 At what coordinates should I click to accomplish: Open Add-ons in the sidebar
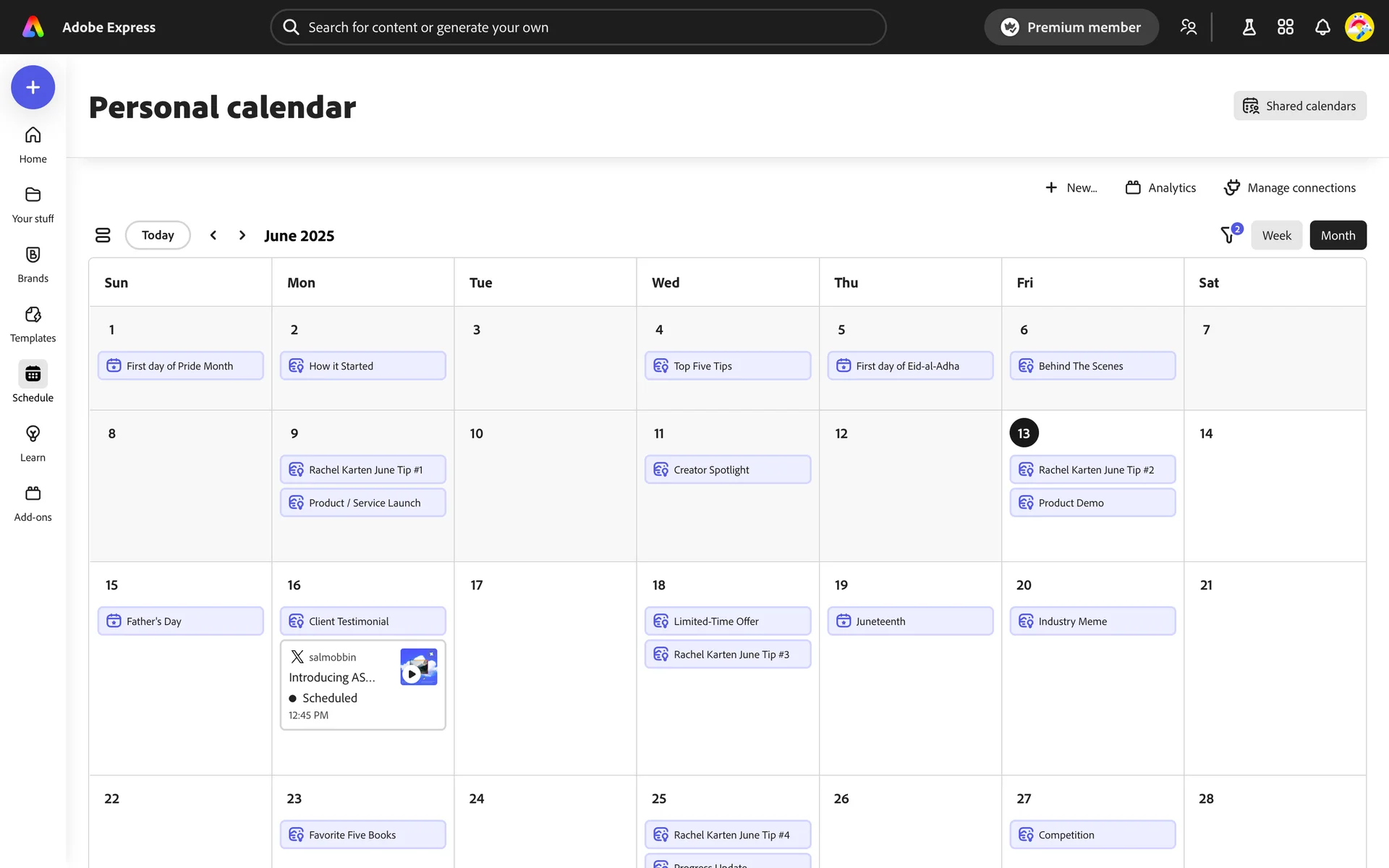coord(33,503)
